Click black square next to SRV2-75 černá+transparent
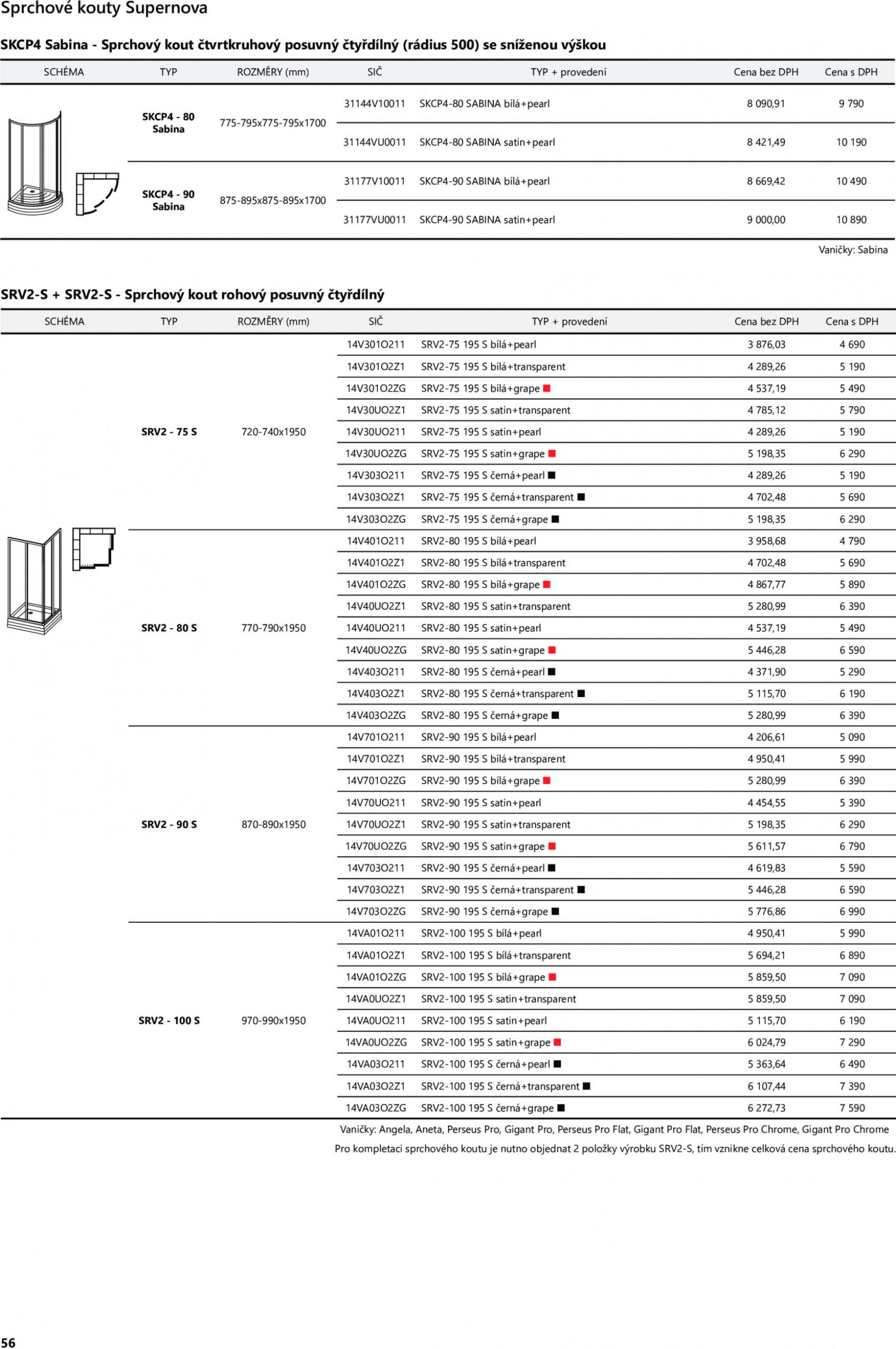The height and width of the screenshot is (1349, 896). click(x=581, y=497)
